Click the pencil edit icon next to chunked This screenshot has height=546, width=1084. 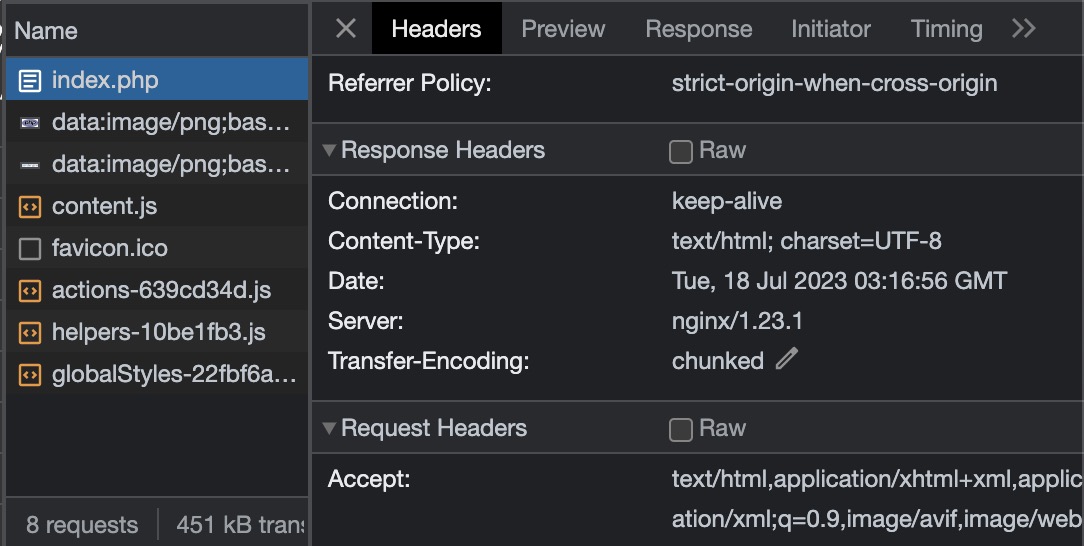pyautogui.click(x=787, y=359)
